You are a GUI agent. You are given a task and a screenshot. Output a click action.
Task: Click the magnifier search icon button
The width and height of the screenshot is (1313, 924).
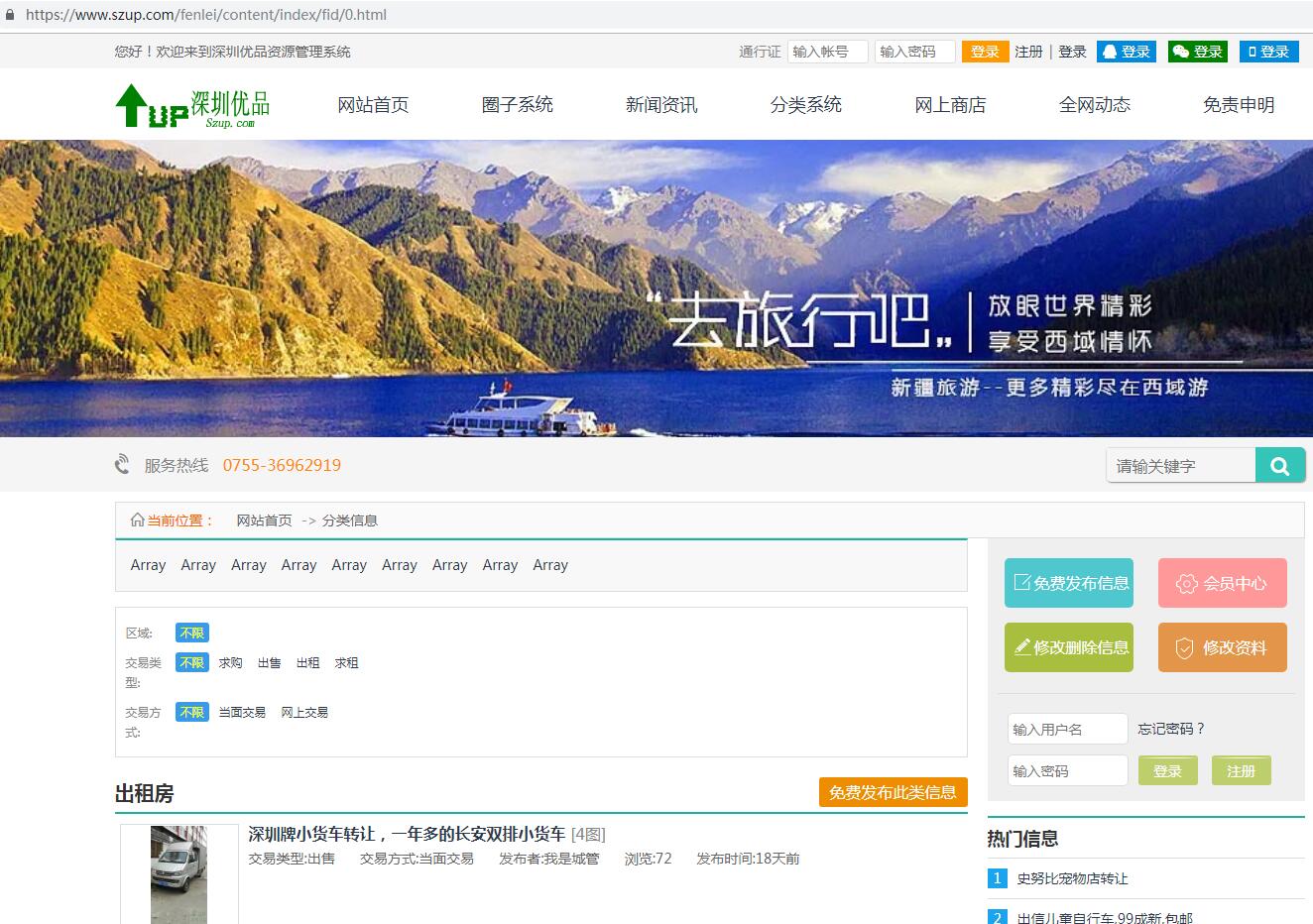(x=1279, y=466)
